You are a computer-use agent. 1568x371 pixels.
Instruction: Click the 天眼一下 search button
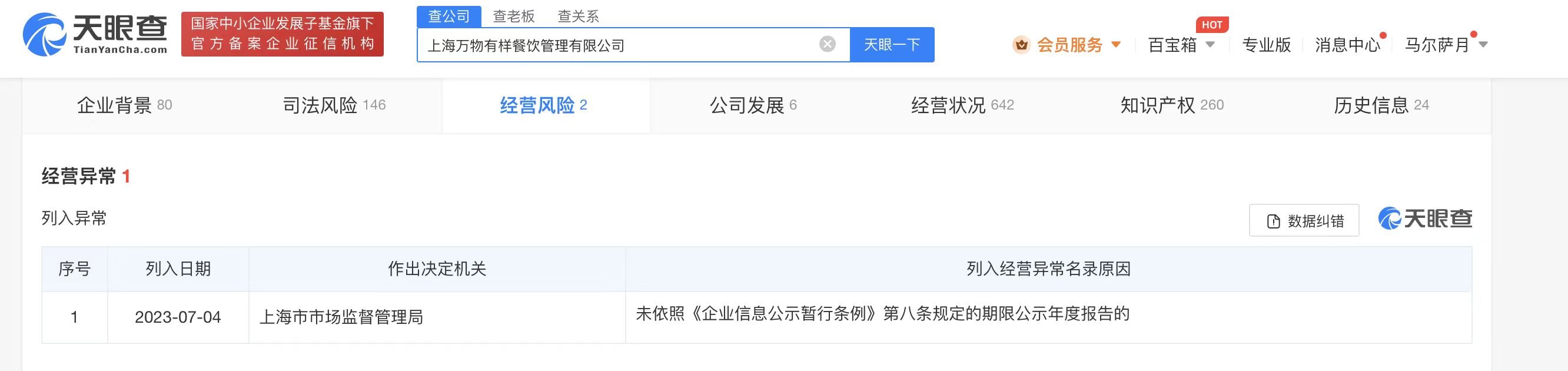tap(892, 45)
